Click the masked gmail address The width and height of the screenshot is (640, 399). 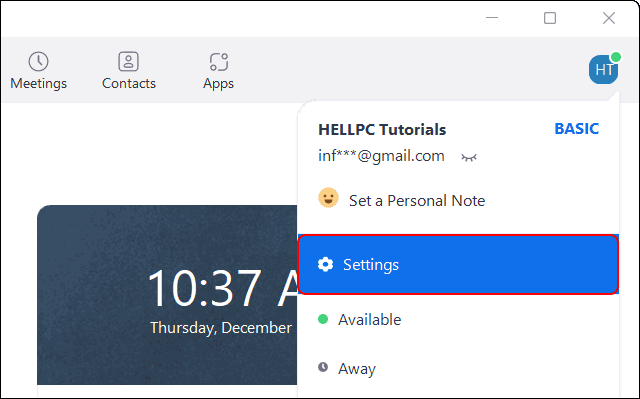click(x=381, y=156)
